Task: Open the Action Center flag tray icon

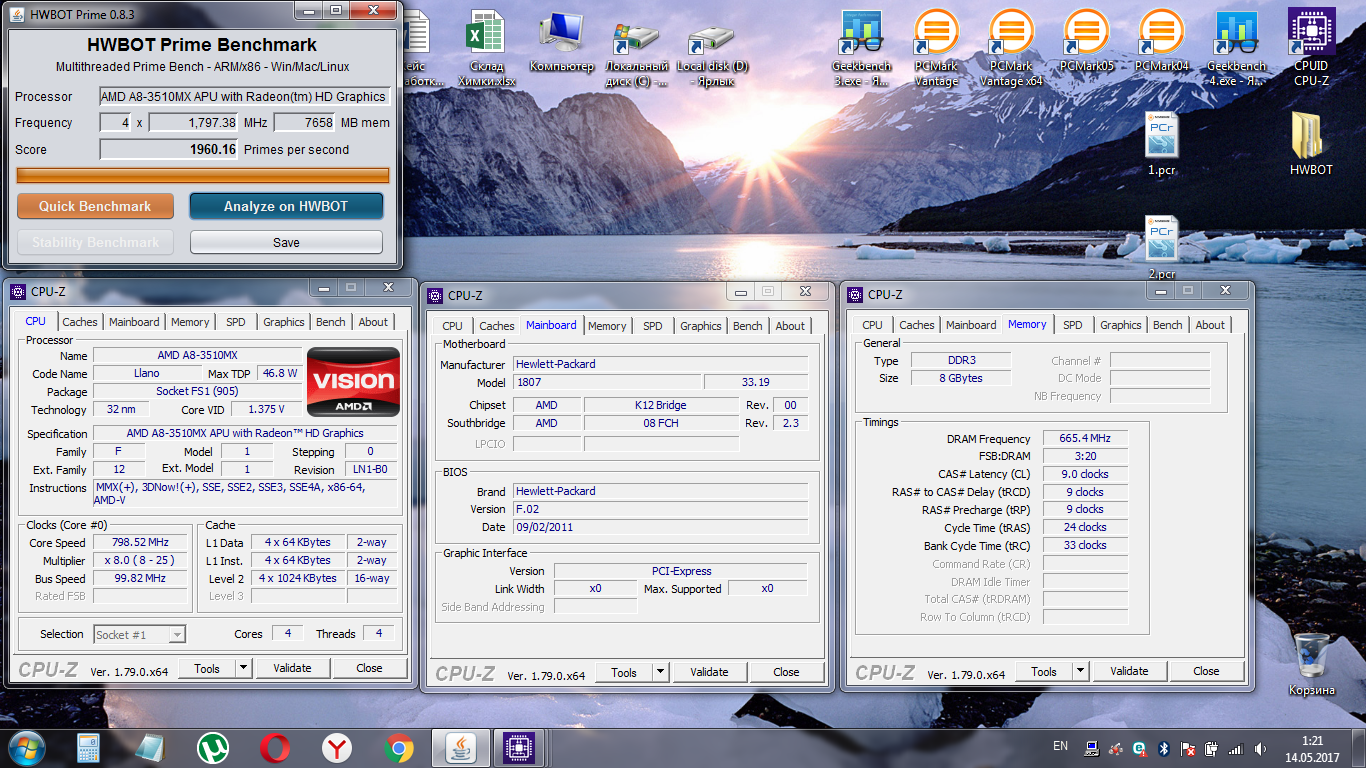Action: 1188,748
